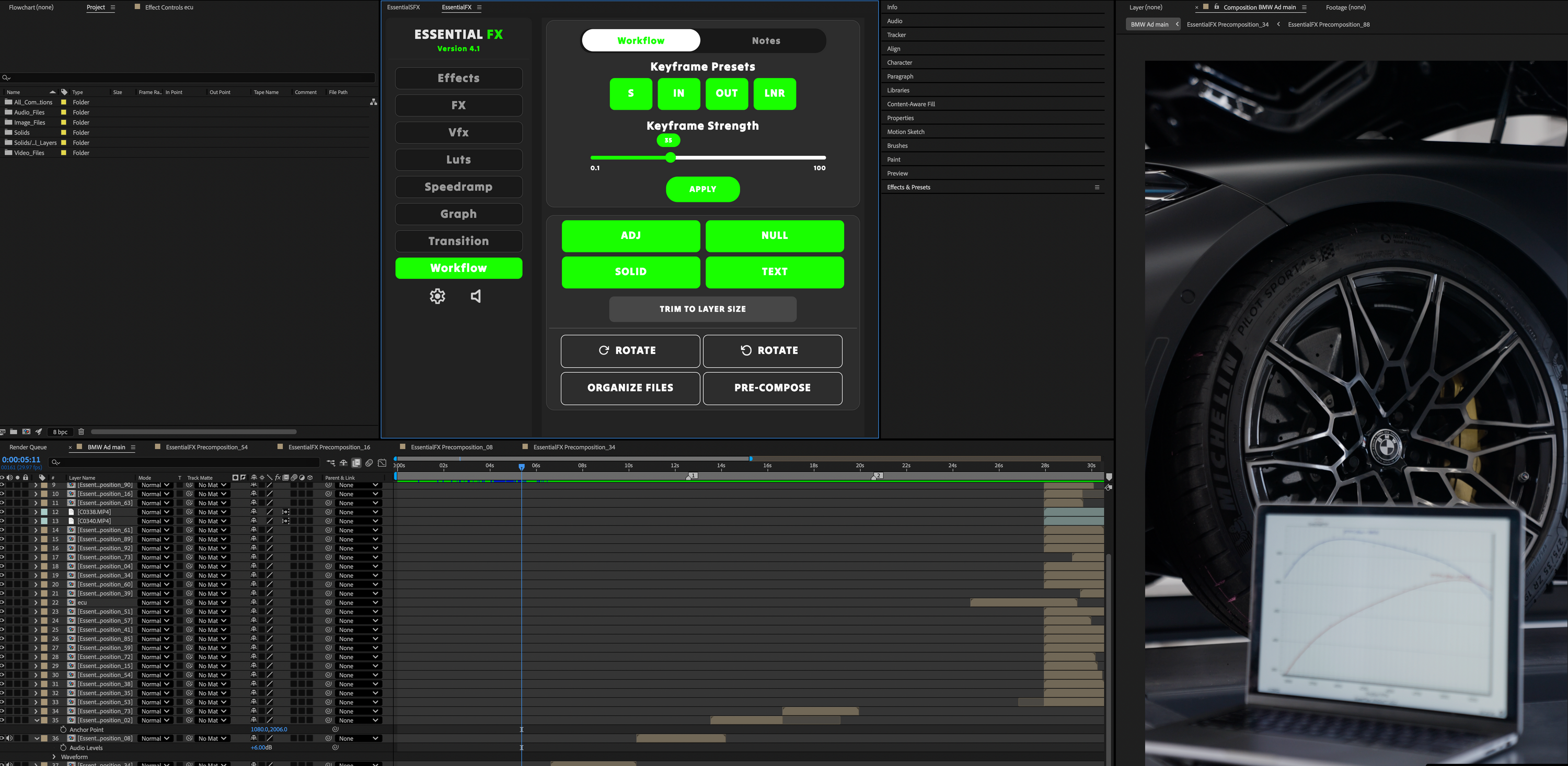Viewport: 1568px width, 766px height.
Task: Click the TRIM TO LAYER SIZE button
Action: 702,308
